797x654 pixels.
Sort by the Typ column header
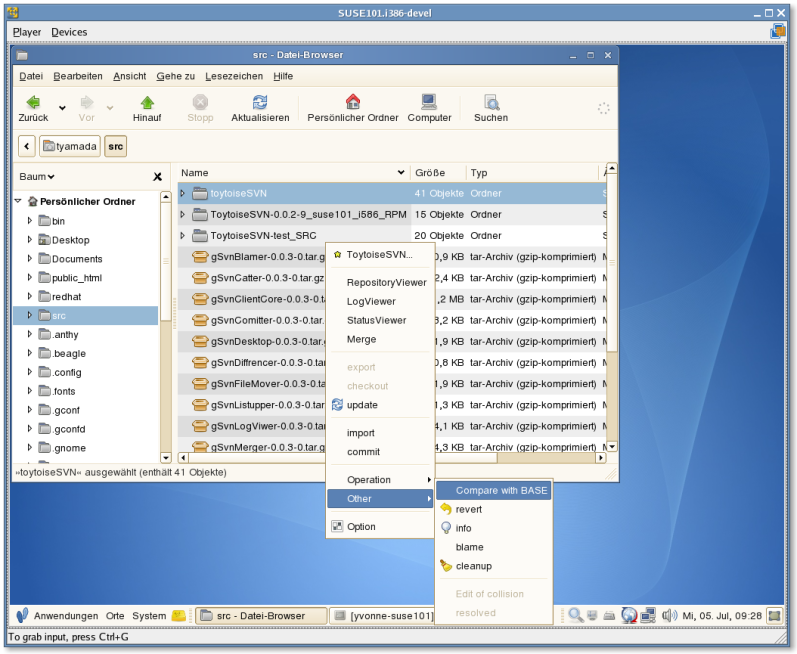coord(533,173)
